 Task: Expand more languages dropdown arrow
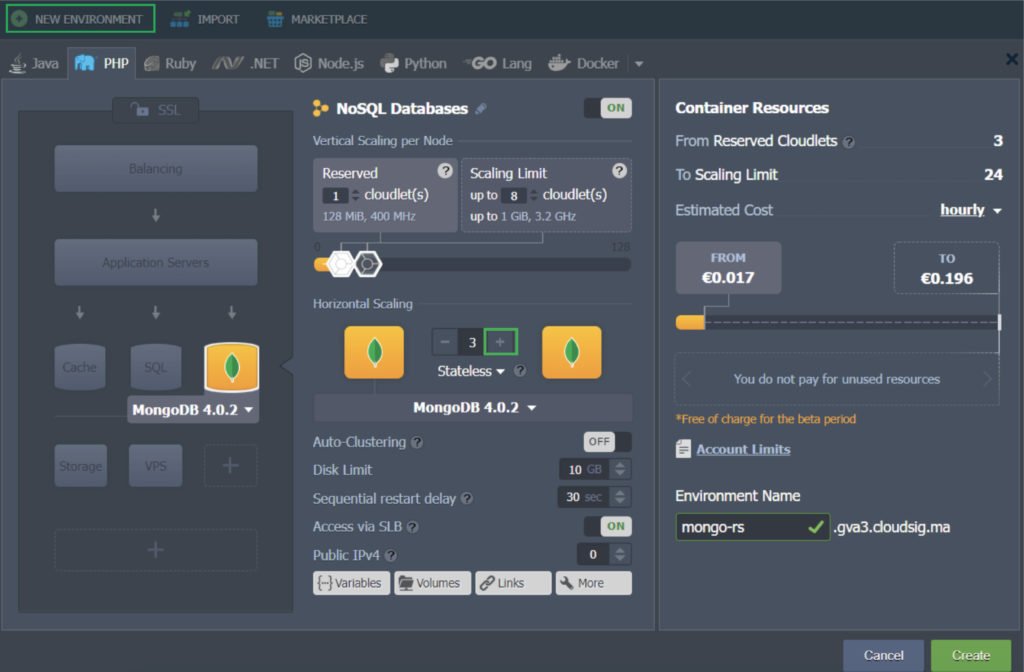pos(639,64)
